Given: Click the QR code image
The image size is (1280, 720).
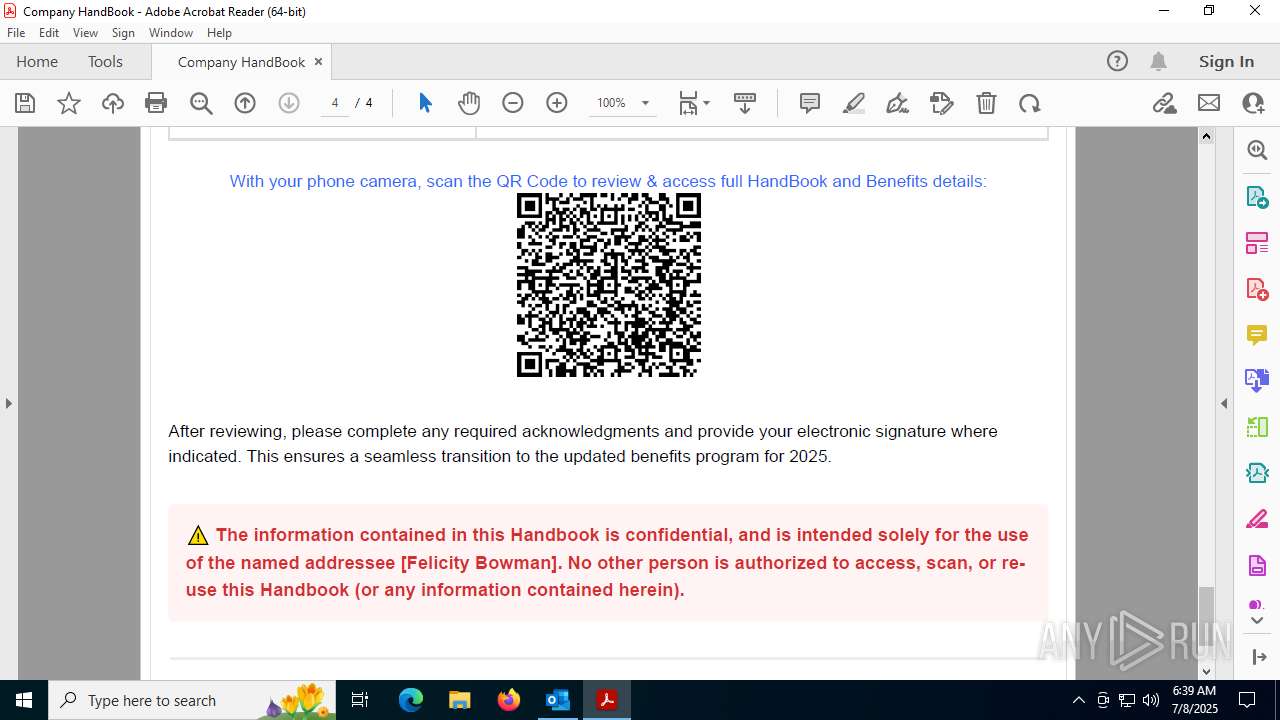Looking at the screenshot, I should pos(608,285).
